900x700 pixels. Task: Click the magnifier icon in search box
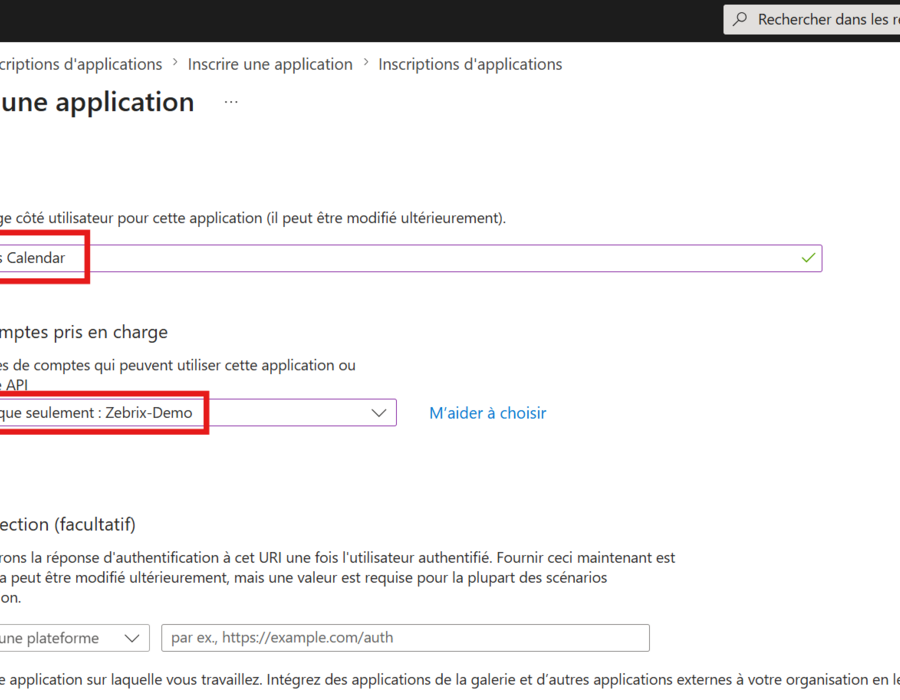pos(740,19)
